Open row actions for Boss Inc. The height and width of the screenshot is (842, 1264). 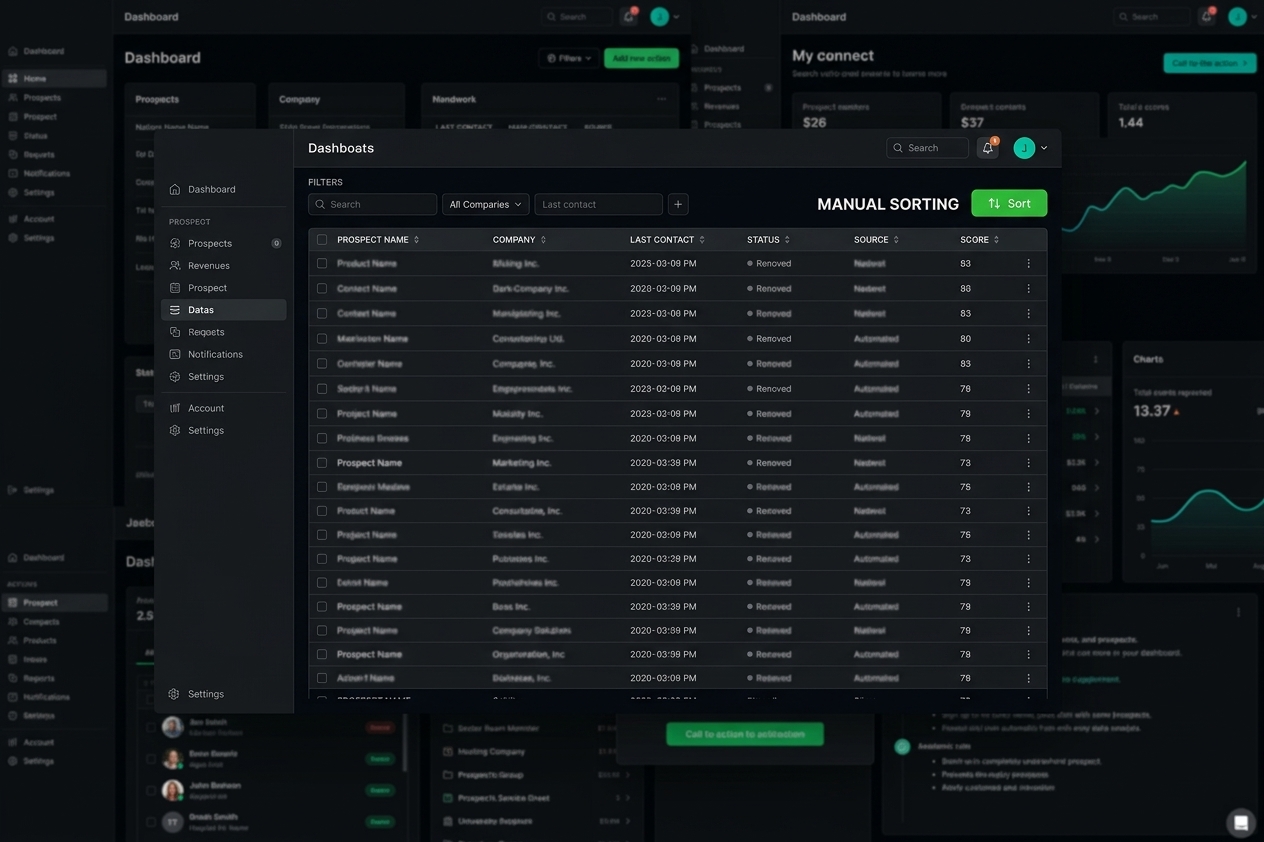(1028, 607)
